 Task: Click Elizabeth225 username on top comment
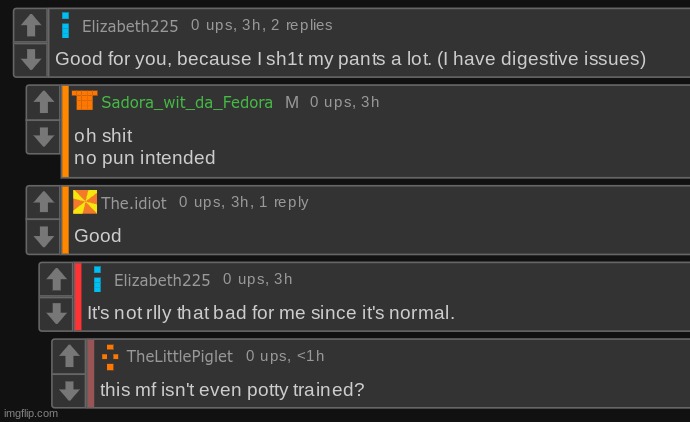(x=130, y=26)
